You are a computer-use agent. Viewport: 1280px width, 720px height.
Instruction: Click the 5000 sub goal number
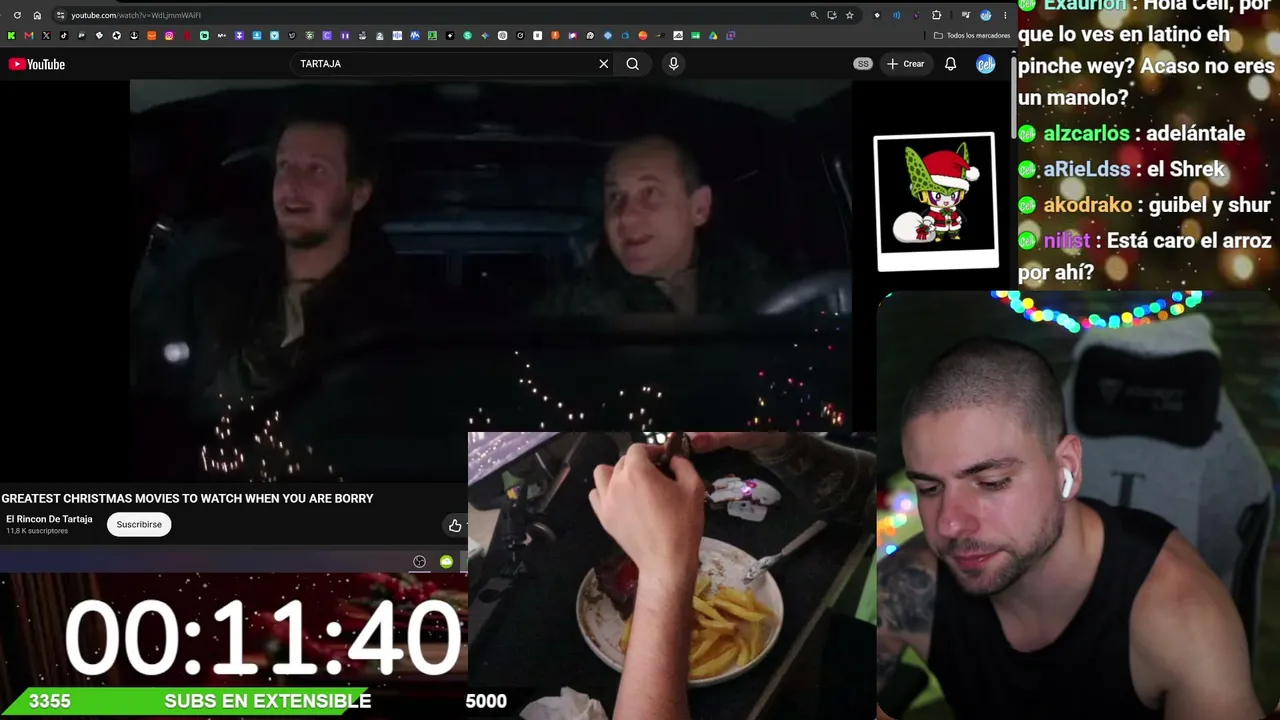[486, 701]
